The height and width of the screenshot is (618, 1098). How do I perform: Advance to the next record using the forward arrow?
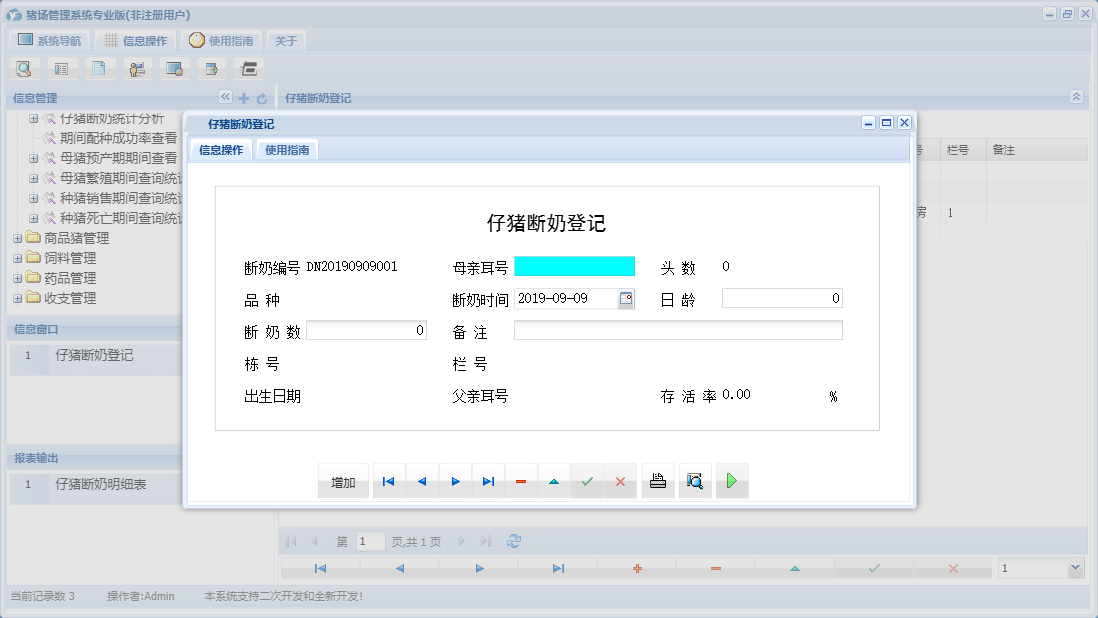pos(454,481)
